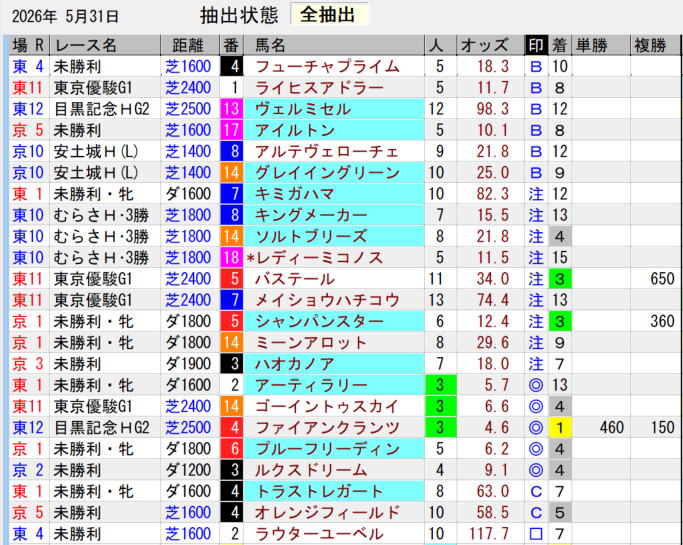Click the 芝2500 distance for ファイアンクランツ

(188, 428)
